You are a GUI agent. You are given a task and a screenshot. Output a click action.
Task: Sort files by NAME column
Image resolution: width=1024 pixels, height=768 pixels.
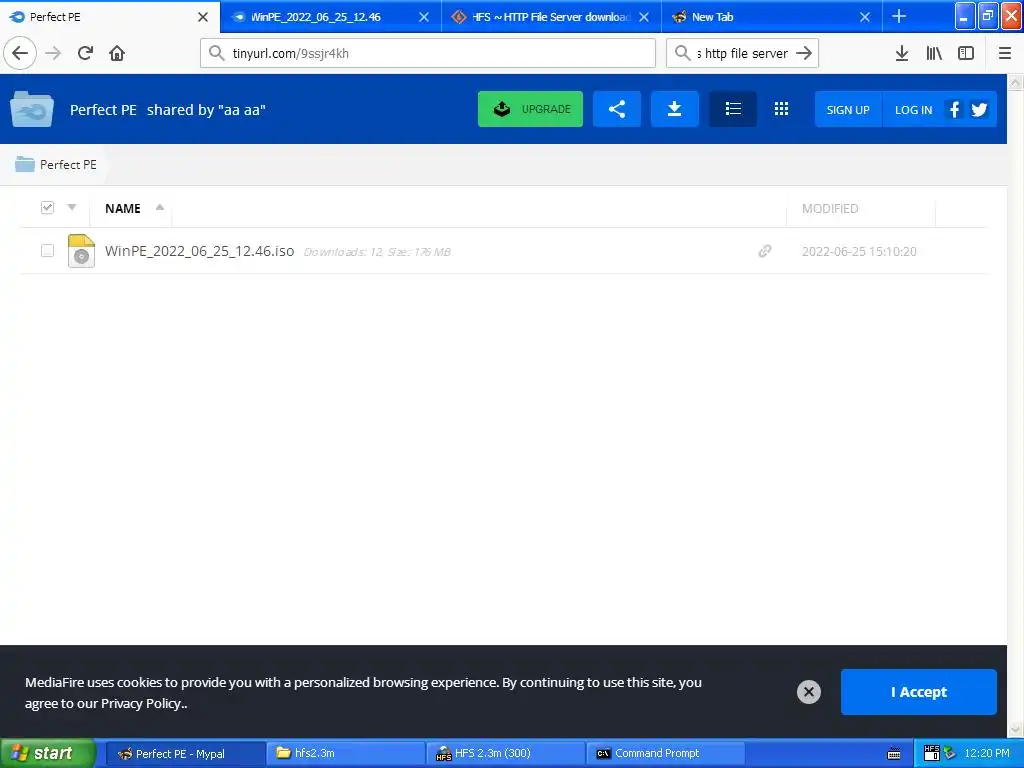(x=123, y=208)
